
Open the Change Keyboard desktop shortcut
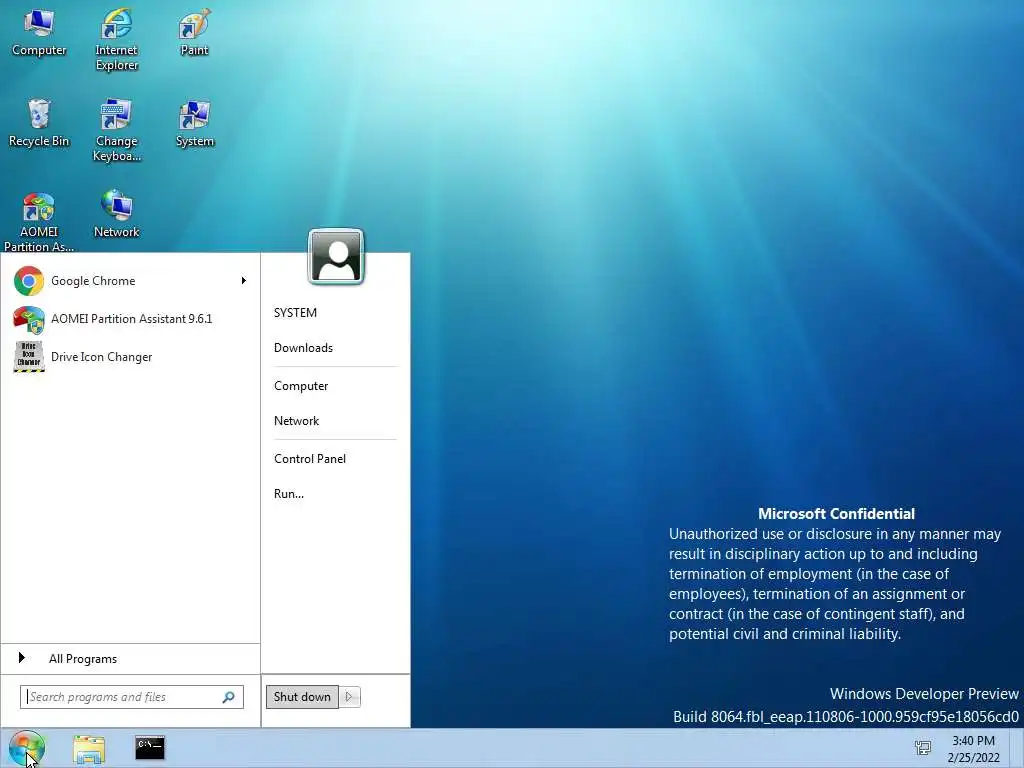click(x=116, y=130)
